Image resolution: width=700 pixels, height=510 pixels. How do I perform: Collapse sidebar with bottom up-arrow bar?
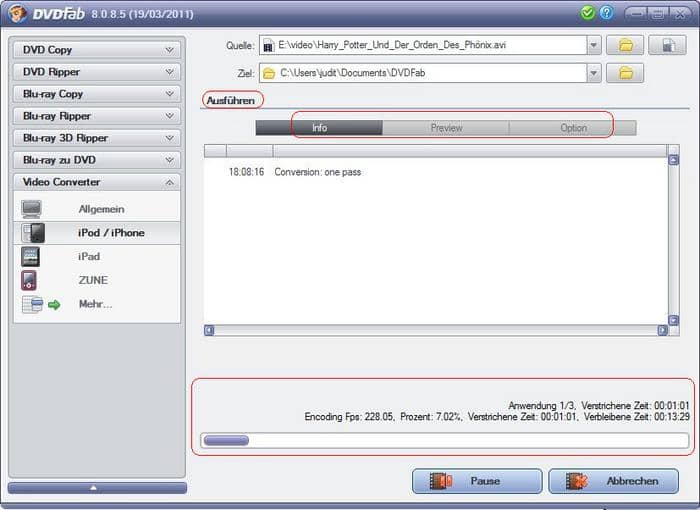(97, 488)
